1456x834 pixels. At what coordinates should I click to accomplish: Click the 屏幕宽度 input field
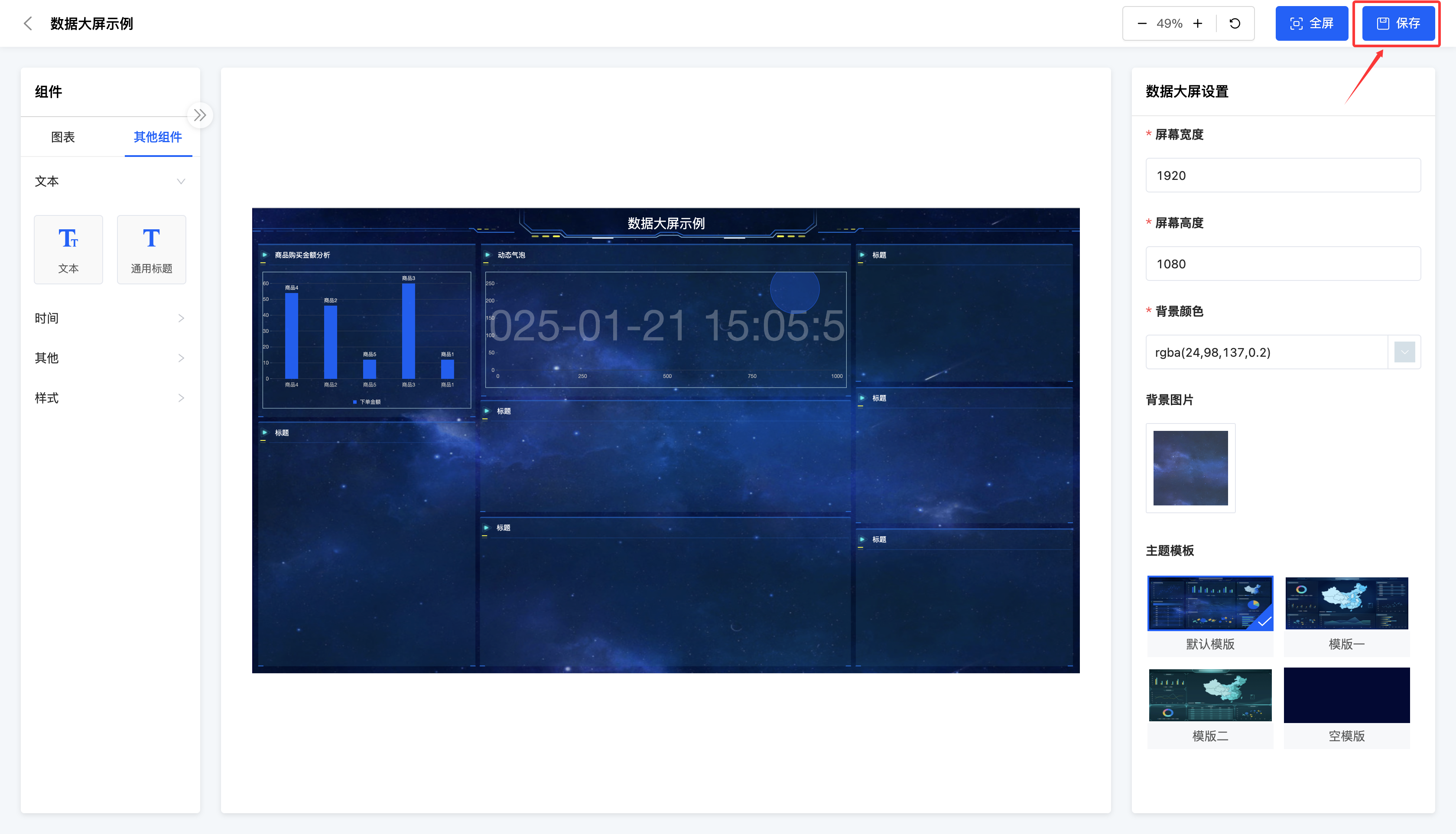click(x=1283, y=176)
